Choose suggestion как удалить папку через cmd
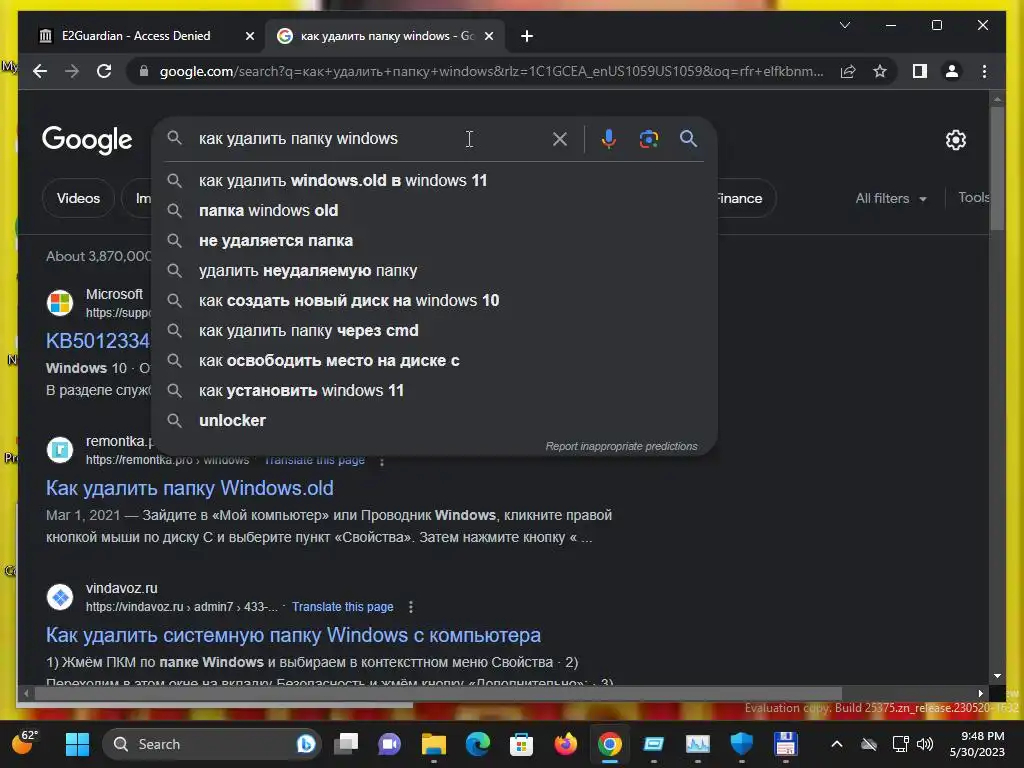Viewport: 1024px width, 768px height. point(434,330)
